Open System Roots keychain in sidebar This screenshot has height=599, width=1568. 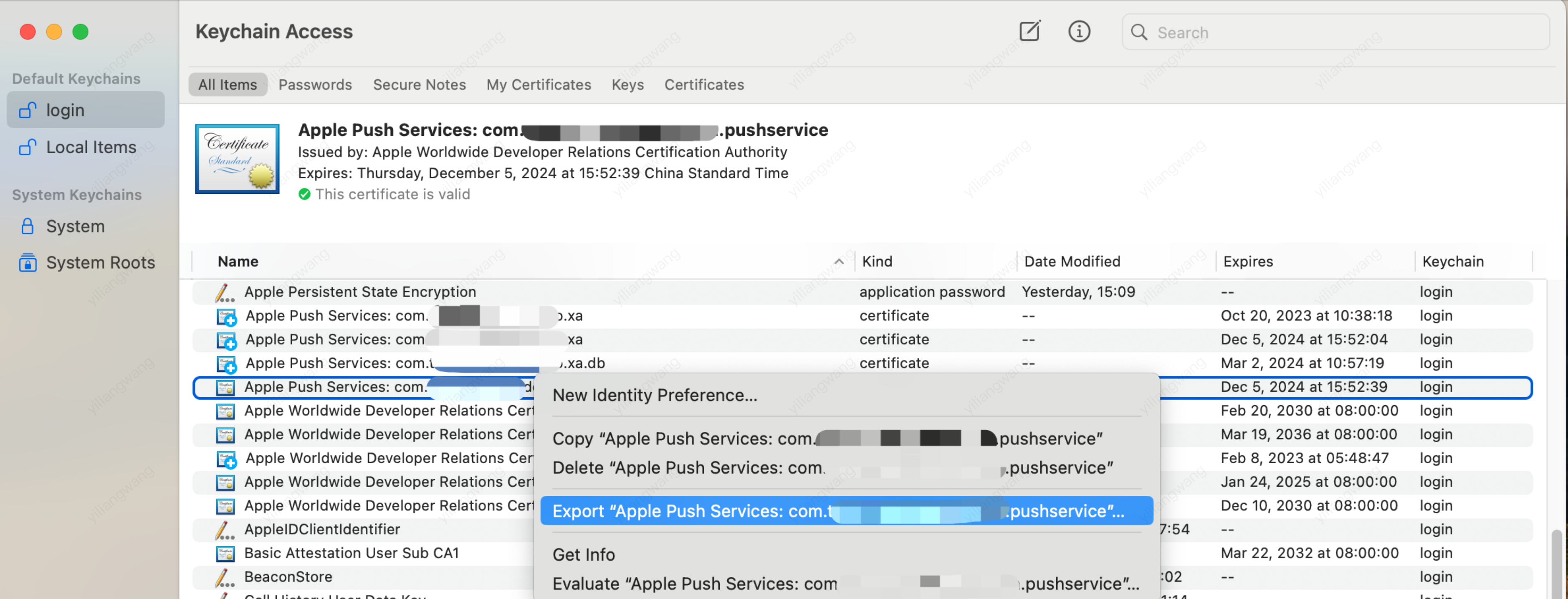tap(100, 263)
